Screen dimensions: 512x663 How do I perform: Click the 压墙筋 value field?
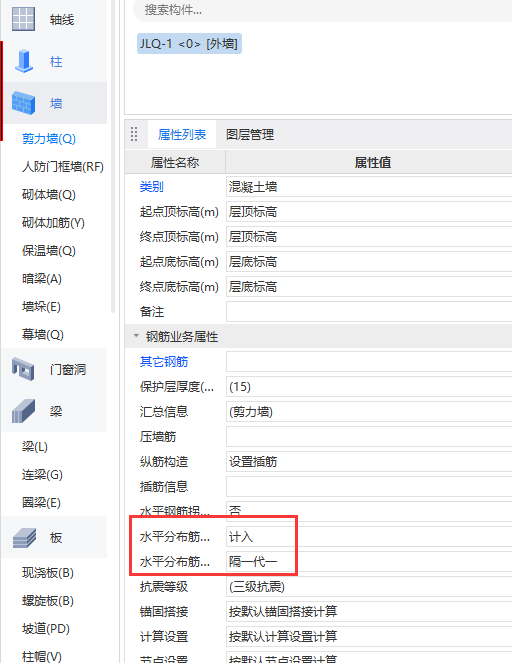(369, 436)
